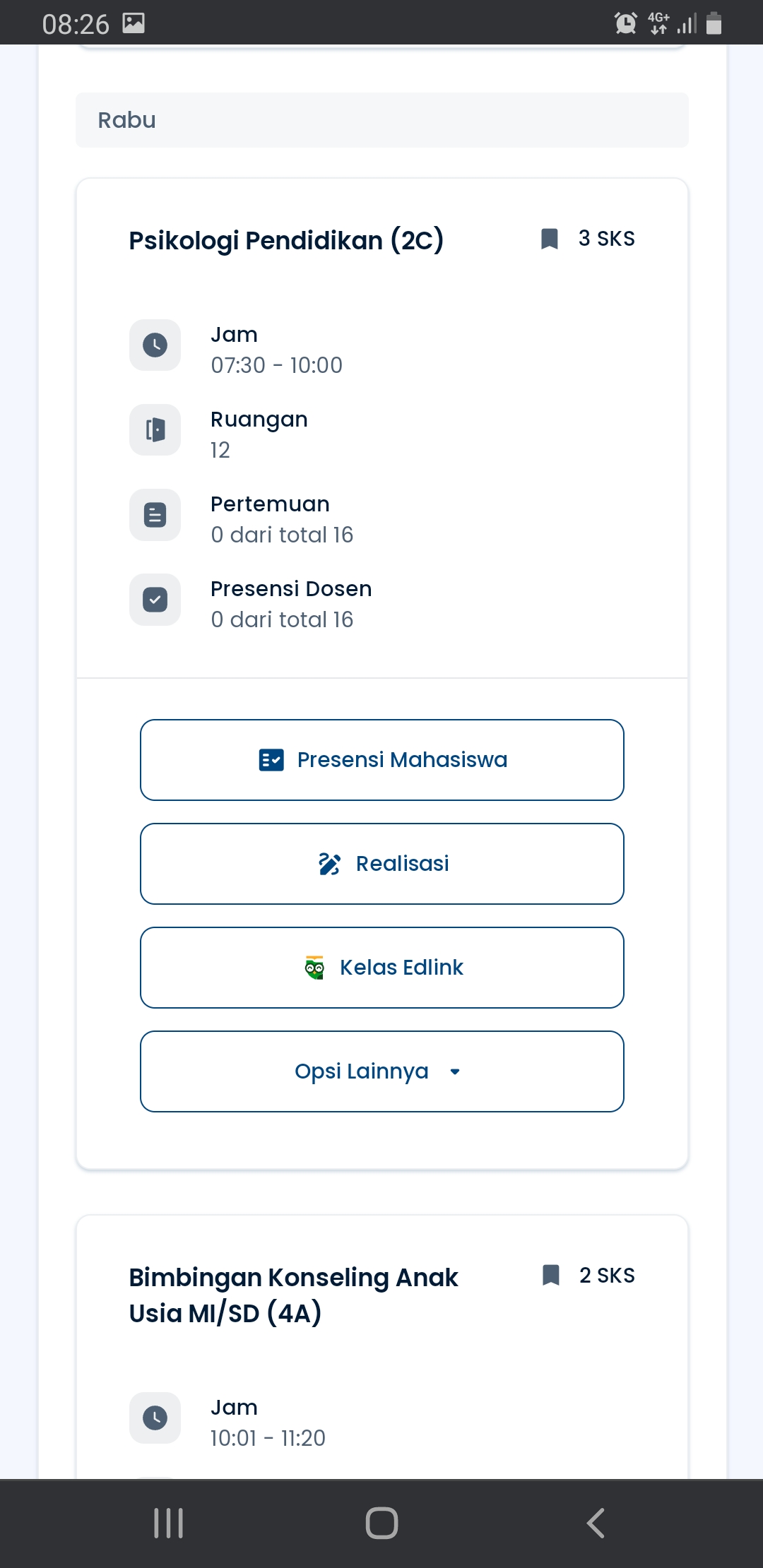Tap the alarm icon in status bar
This screenshot has width=763, height=1568.
click(x=625, y=23)
